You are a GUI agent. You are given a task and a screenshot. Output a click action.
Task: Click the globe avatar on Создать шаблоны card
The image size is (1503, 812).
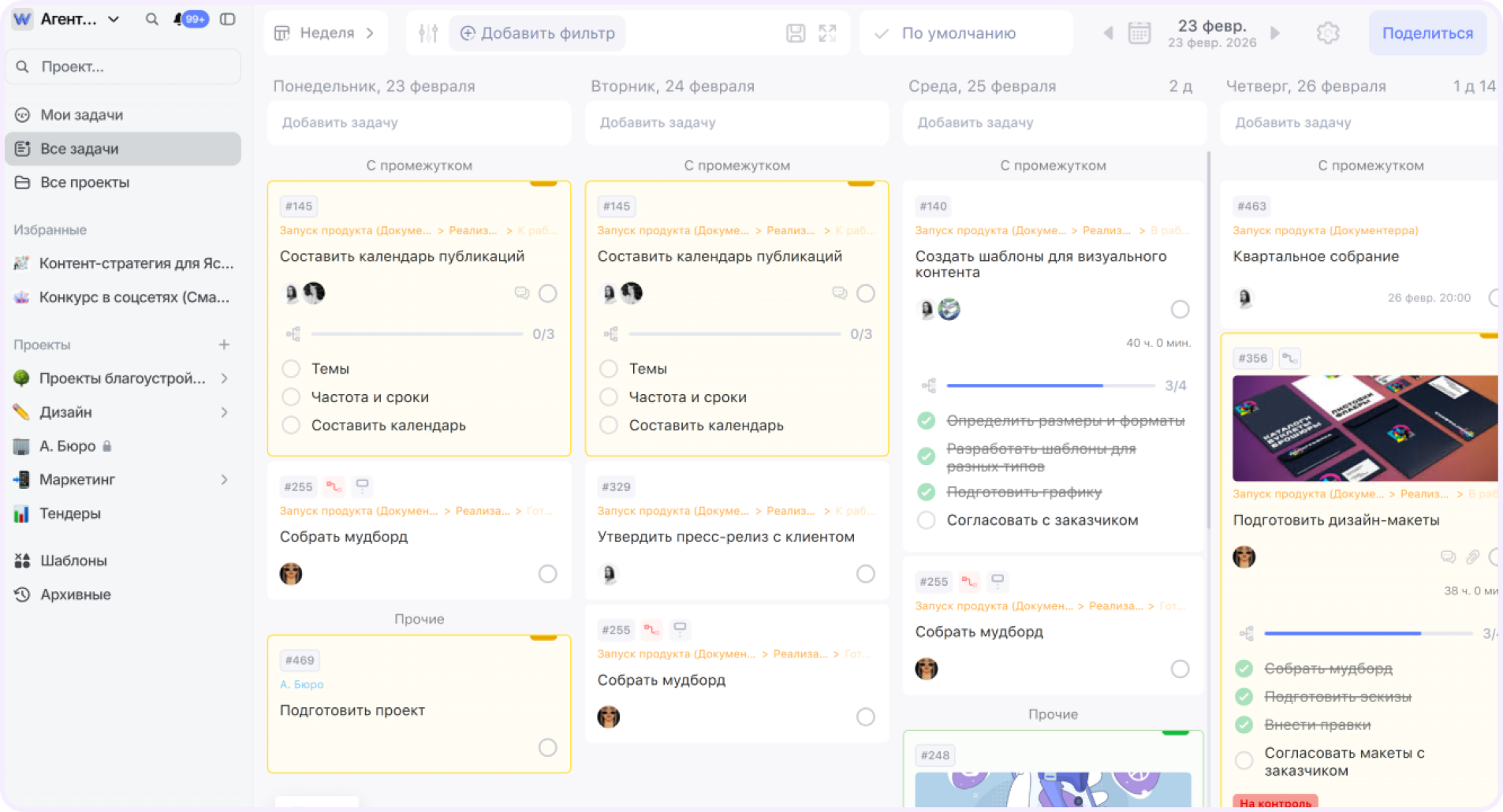click(x=949, y=309)
